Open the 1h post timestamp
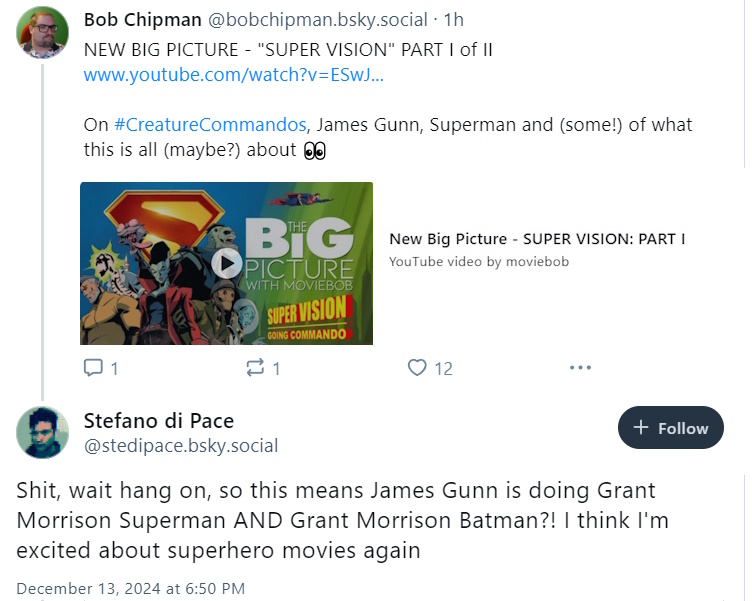752x601 pixels. pyautogui.click(x=453, y=20)
